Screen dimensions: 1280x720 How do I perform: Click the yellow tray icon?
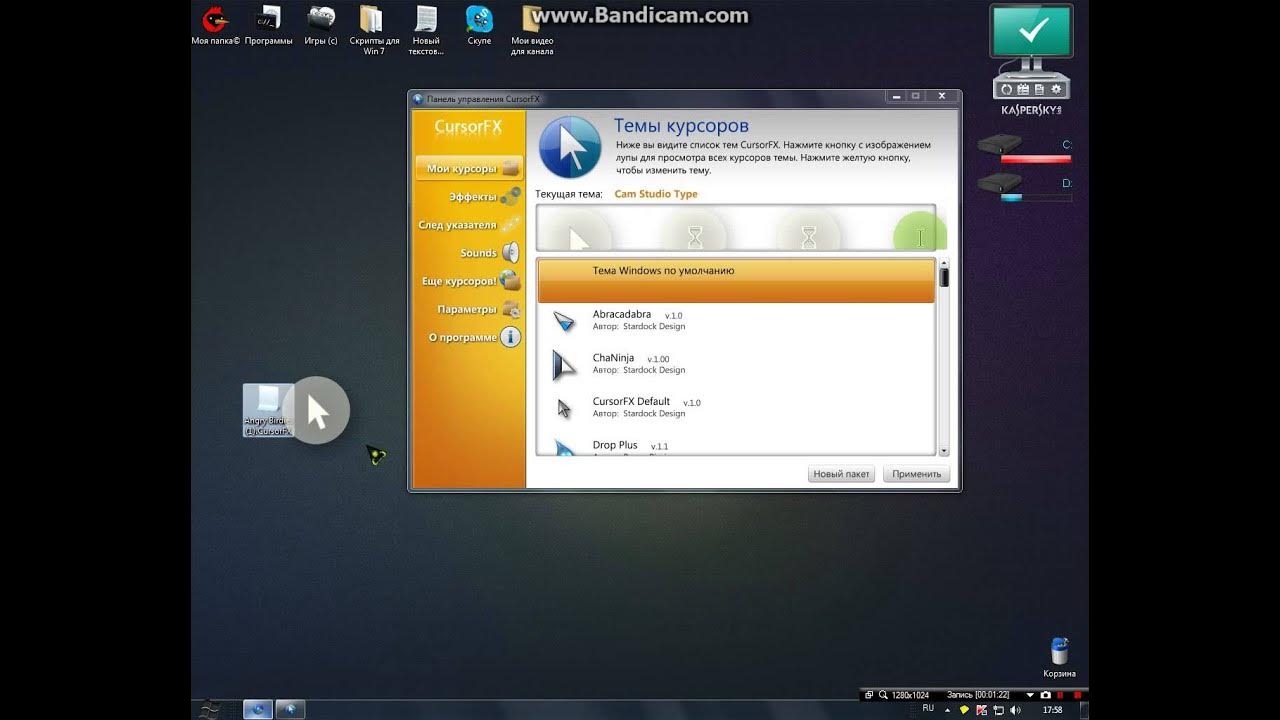click(x=964, y=709)
